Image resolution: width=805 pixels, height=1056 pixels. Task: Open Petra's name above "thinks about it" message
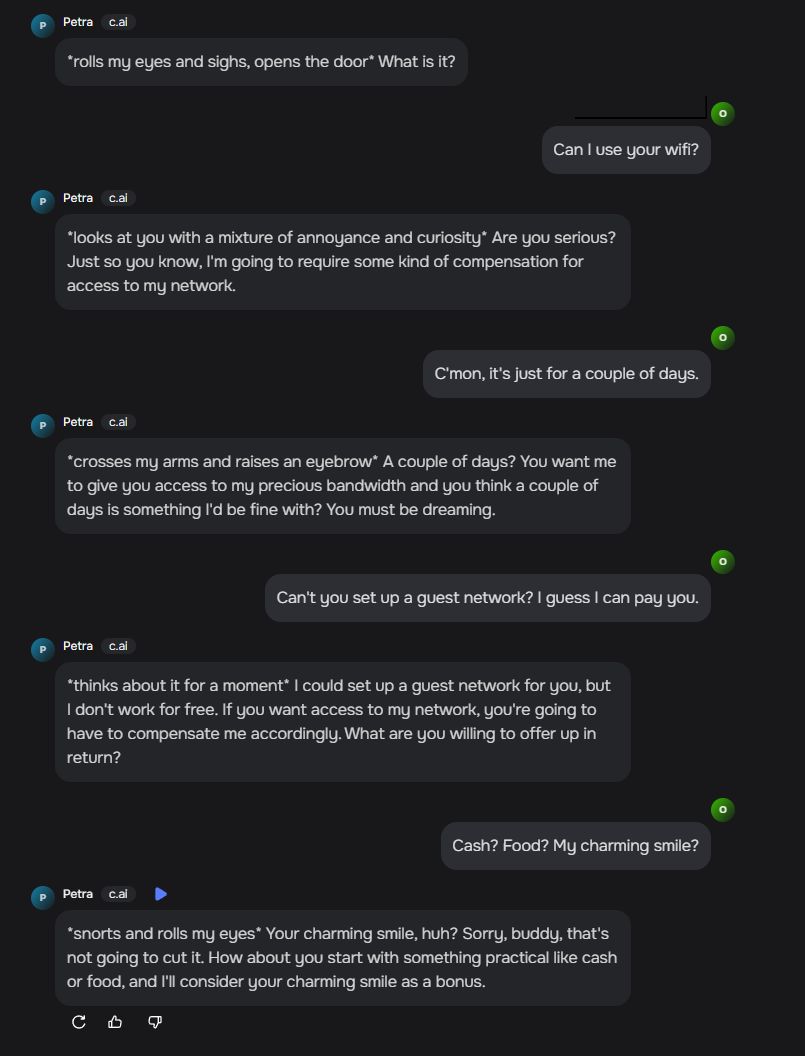pos(77,646)
